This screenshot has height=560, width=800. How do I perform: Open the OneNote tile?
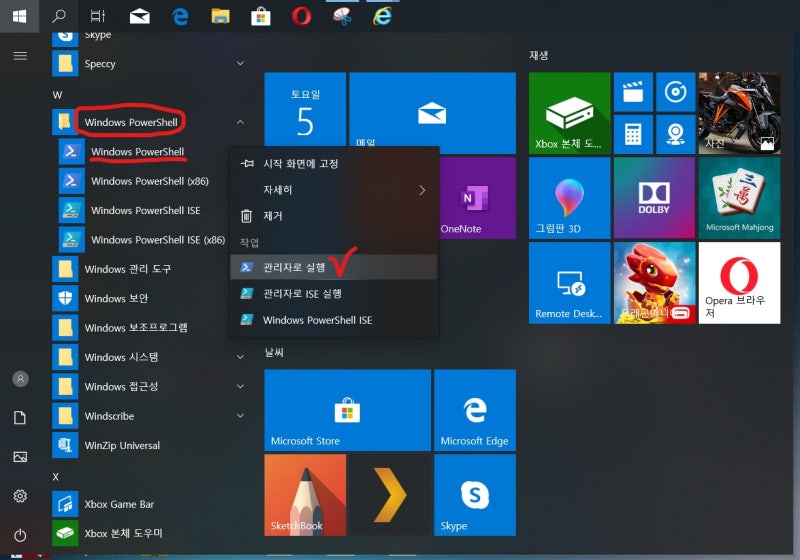click(x=478, y=198)
